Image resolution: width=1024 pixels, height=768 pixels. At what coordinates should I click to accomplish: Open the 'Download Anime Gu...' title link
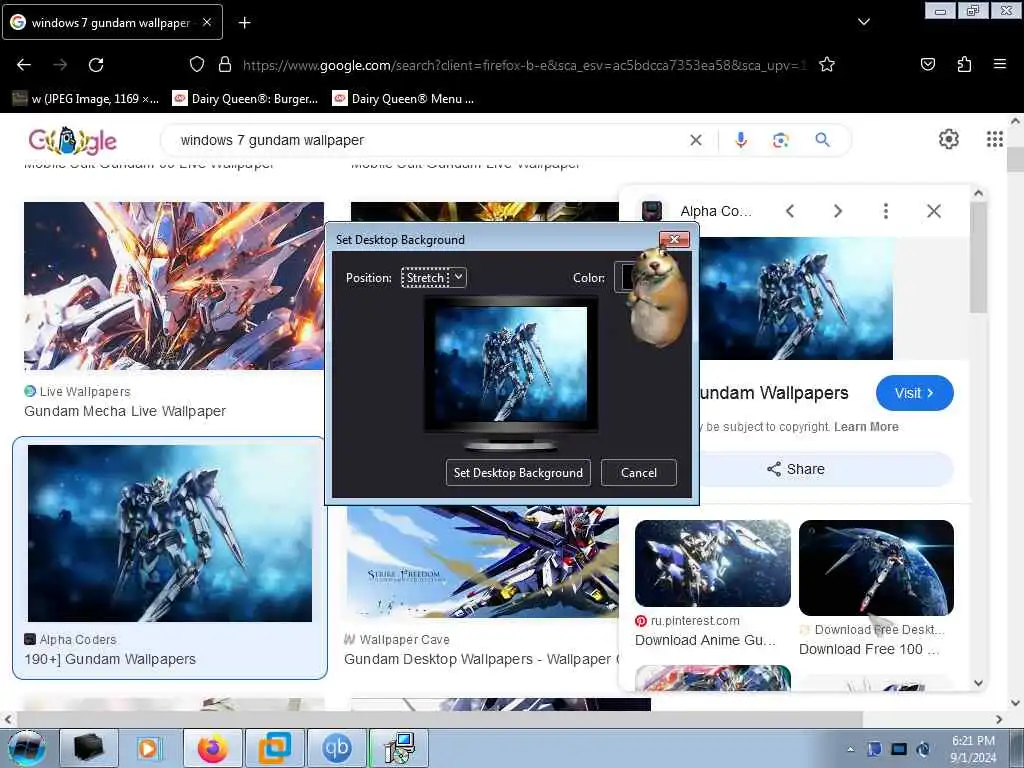click(705, 640)
